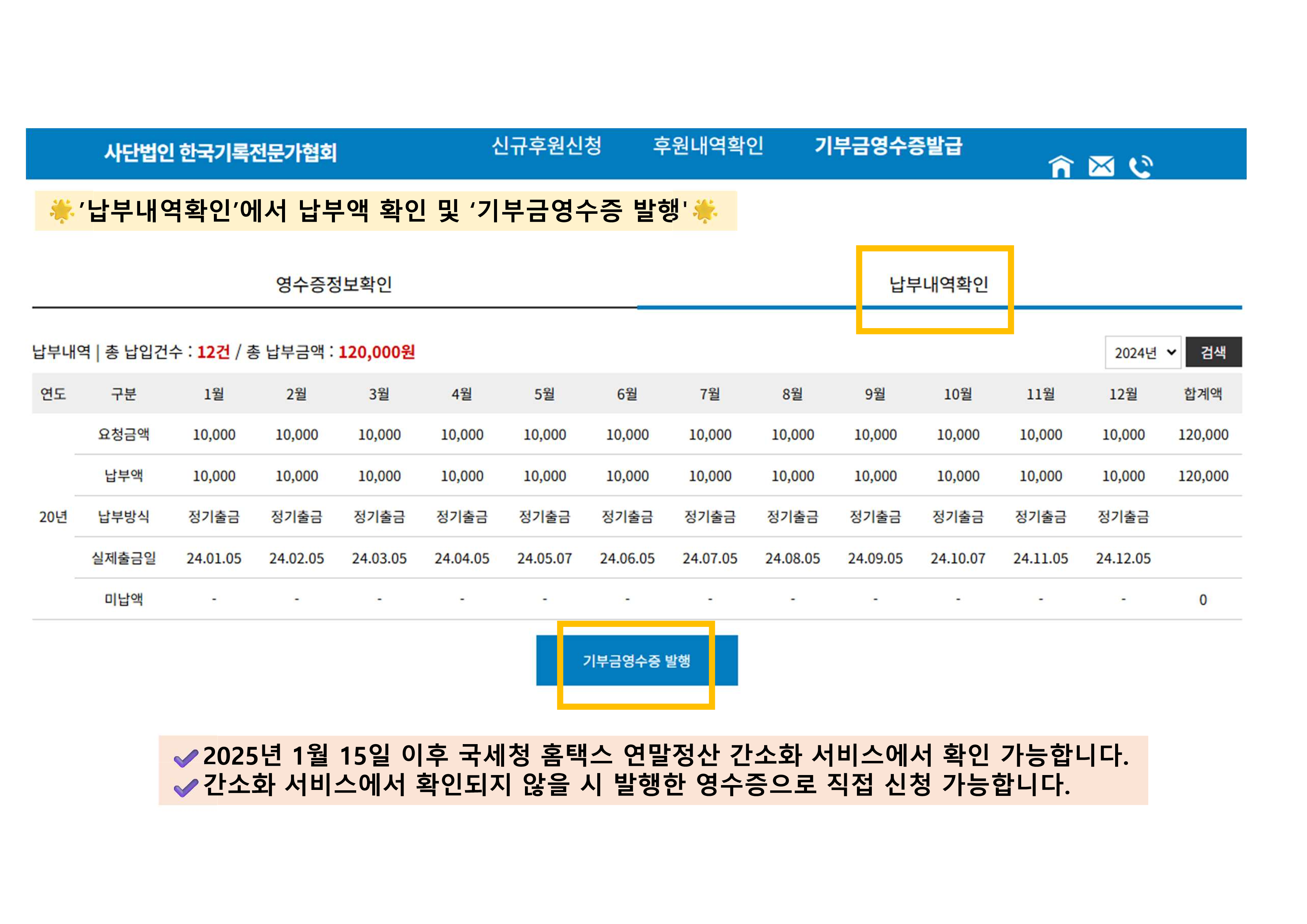Expand the 2024년 year dropdown
The width and height of the screenshot is (1307, 924).
(1143, 353)
